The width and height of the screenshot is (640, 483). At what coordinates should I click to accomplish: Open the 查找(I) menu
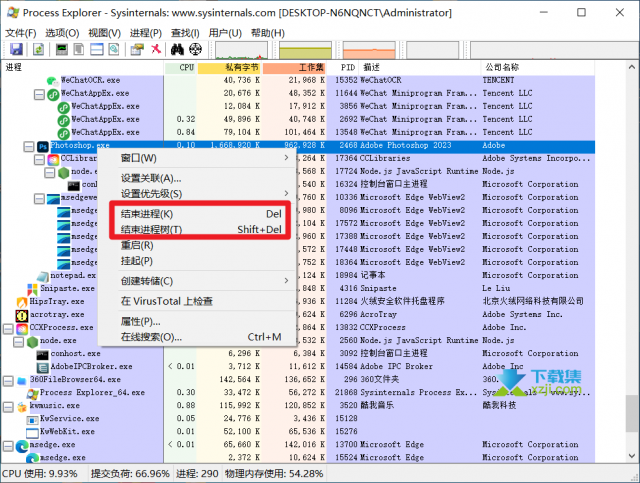tap(185, 33)
